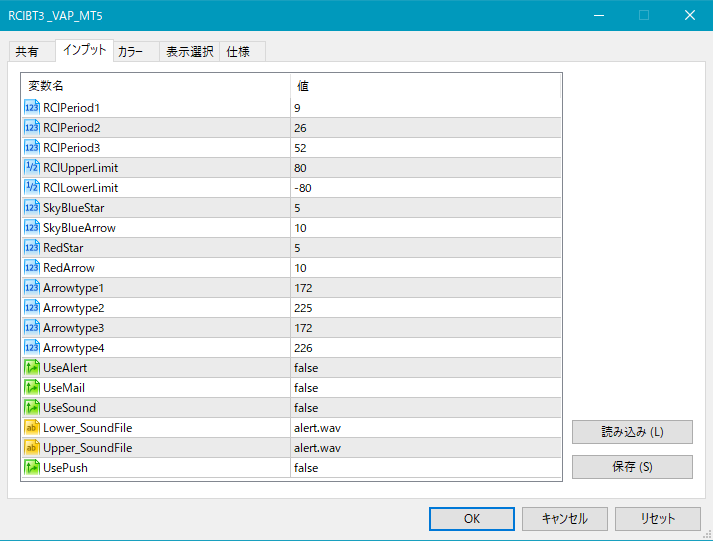Minimize the RCIBT3_VAP_MT5 dialog
Viewport: 713px width, 541px height.
[x=599, y=15]
